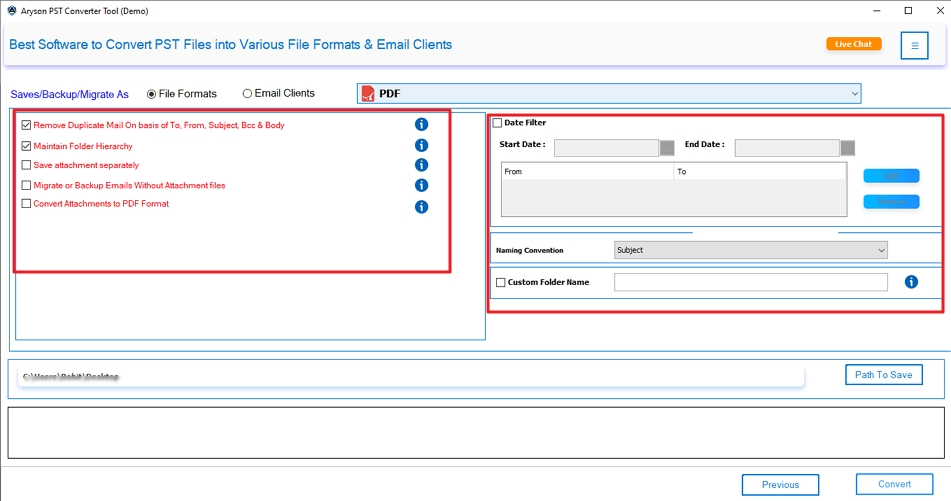The height and width of the screenshot is (501, 951).
Task: Enable Convert Attachments to PDF Format
Action: (26, 204)
